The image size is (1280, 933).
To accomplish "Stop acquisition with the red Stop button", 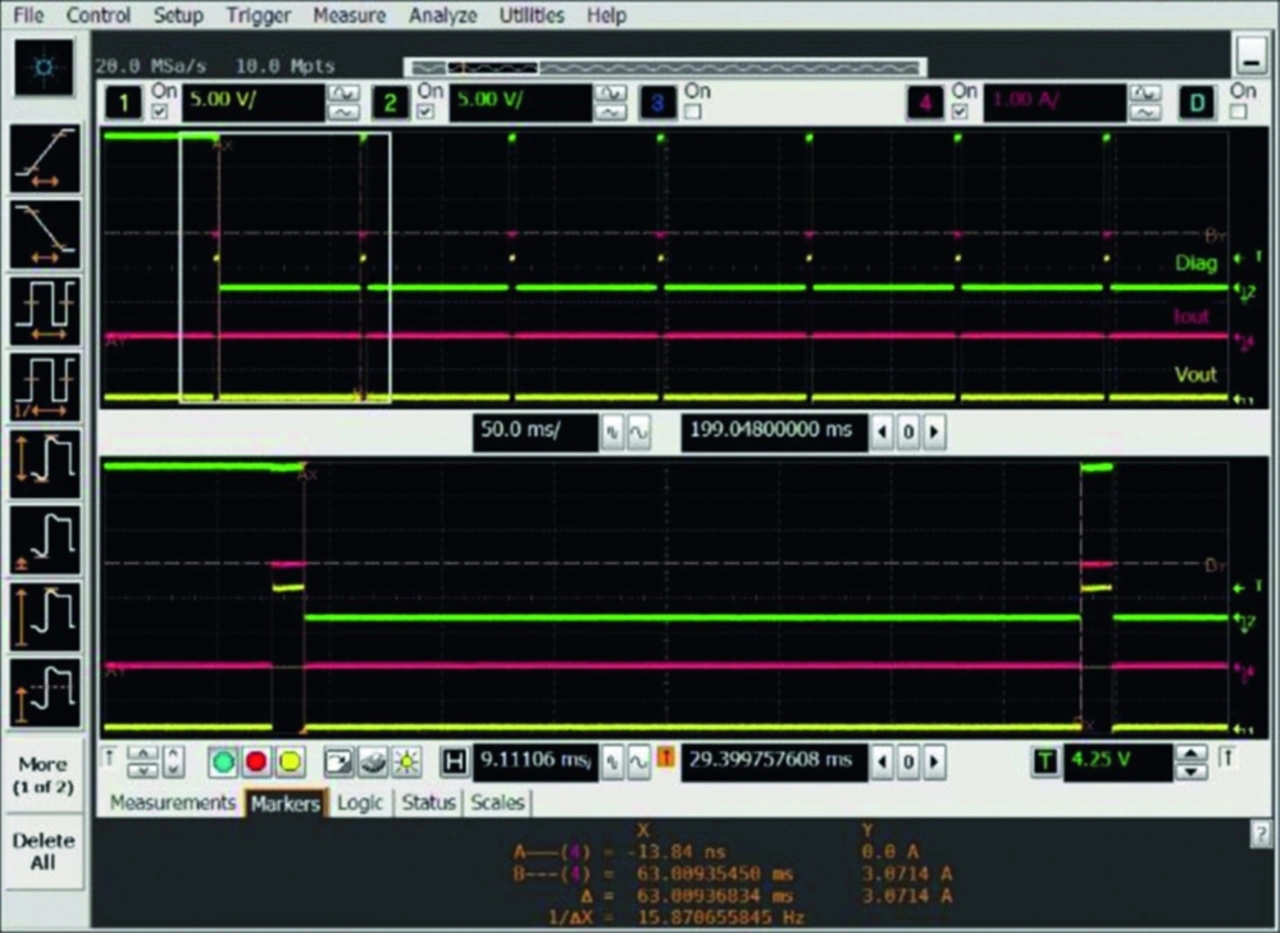I will click(x=256, y=762).
